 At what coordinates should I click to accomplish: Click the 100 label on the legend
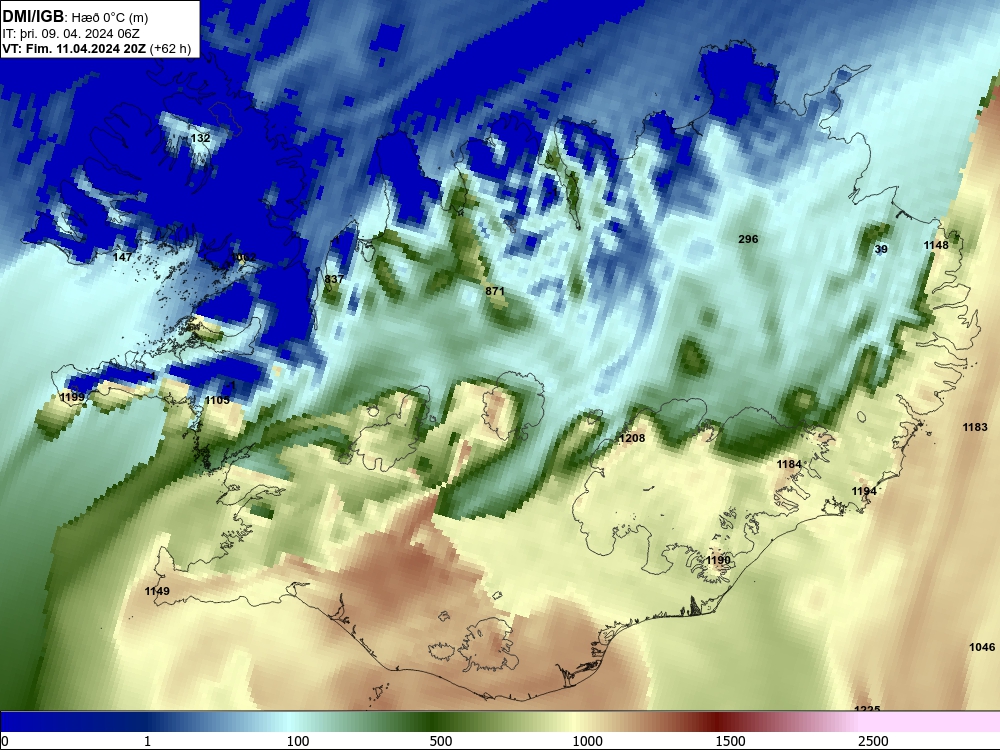pyautogui.click(x=298, y=741)
